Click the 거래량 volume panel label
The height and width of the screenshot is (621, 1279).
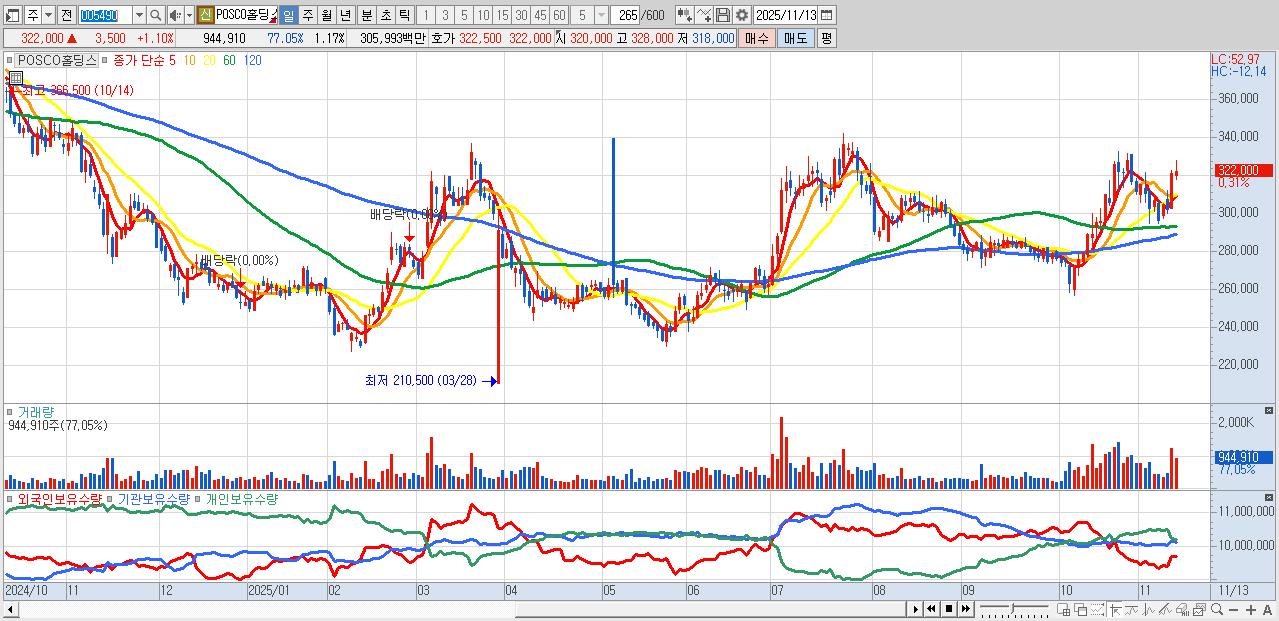[x=36, y=411]
